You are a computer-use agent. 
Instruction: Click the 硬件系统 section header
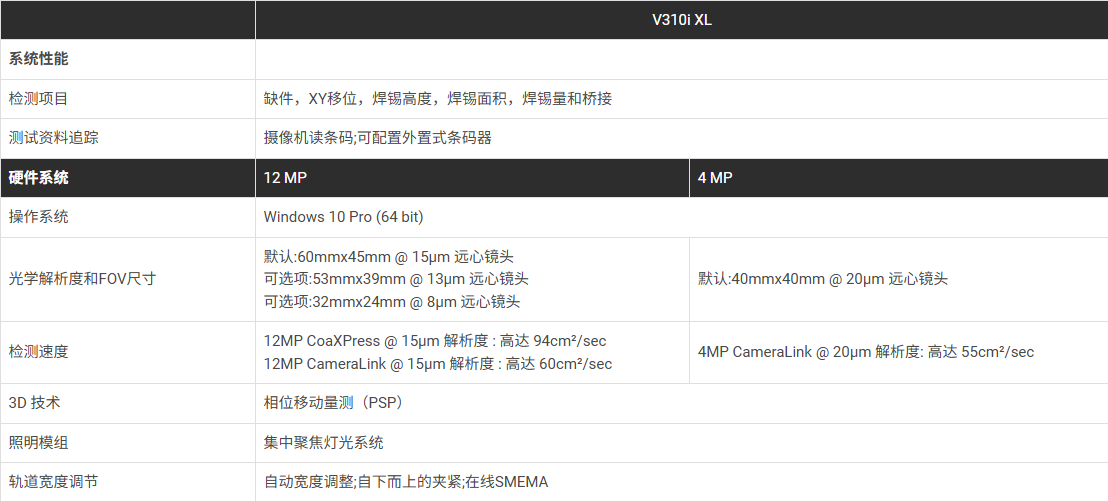(x=39, y=177)
